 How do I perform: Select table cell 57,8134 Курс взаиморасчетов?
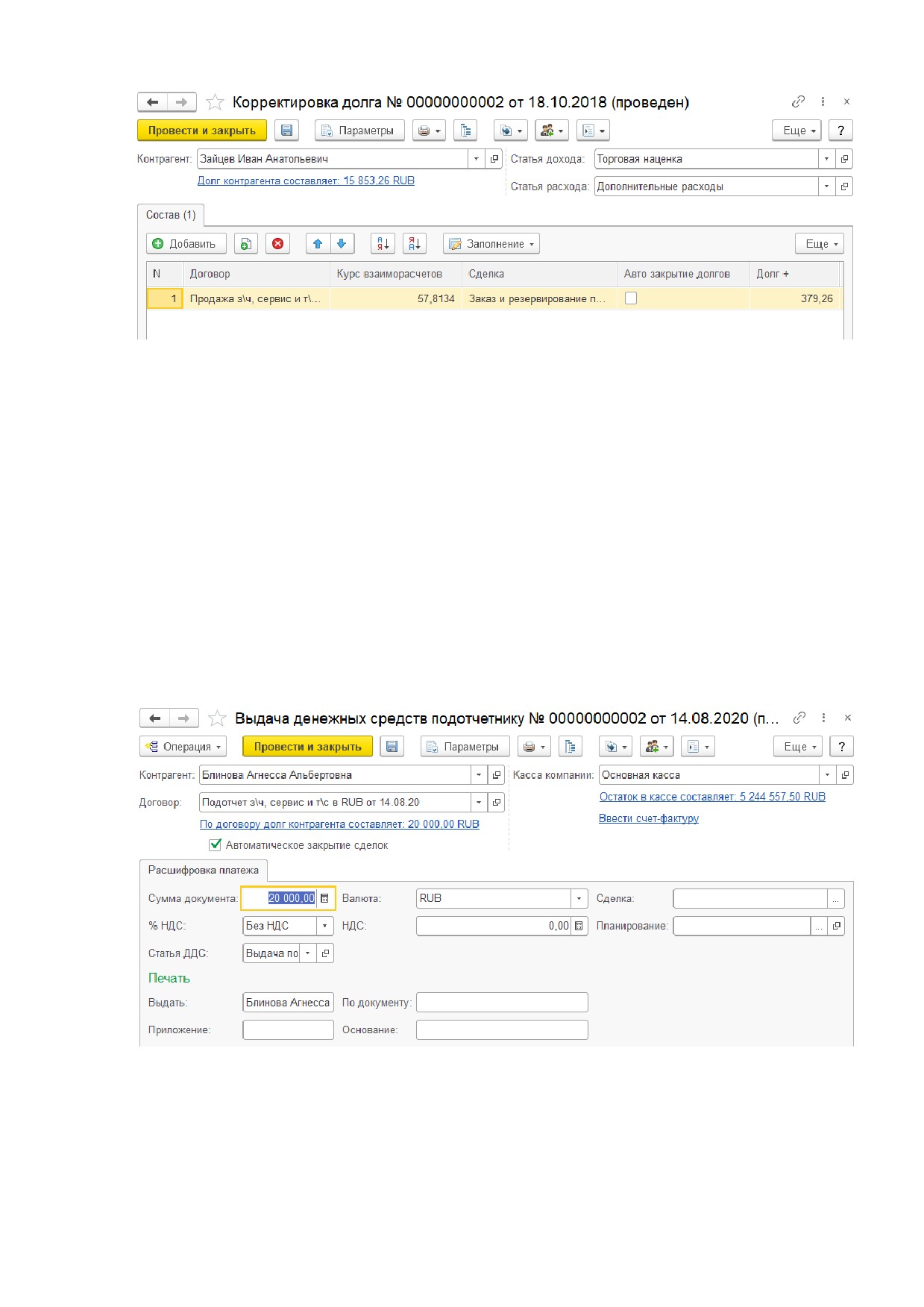pos(396,298)
